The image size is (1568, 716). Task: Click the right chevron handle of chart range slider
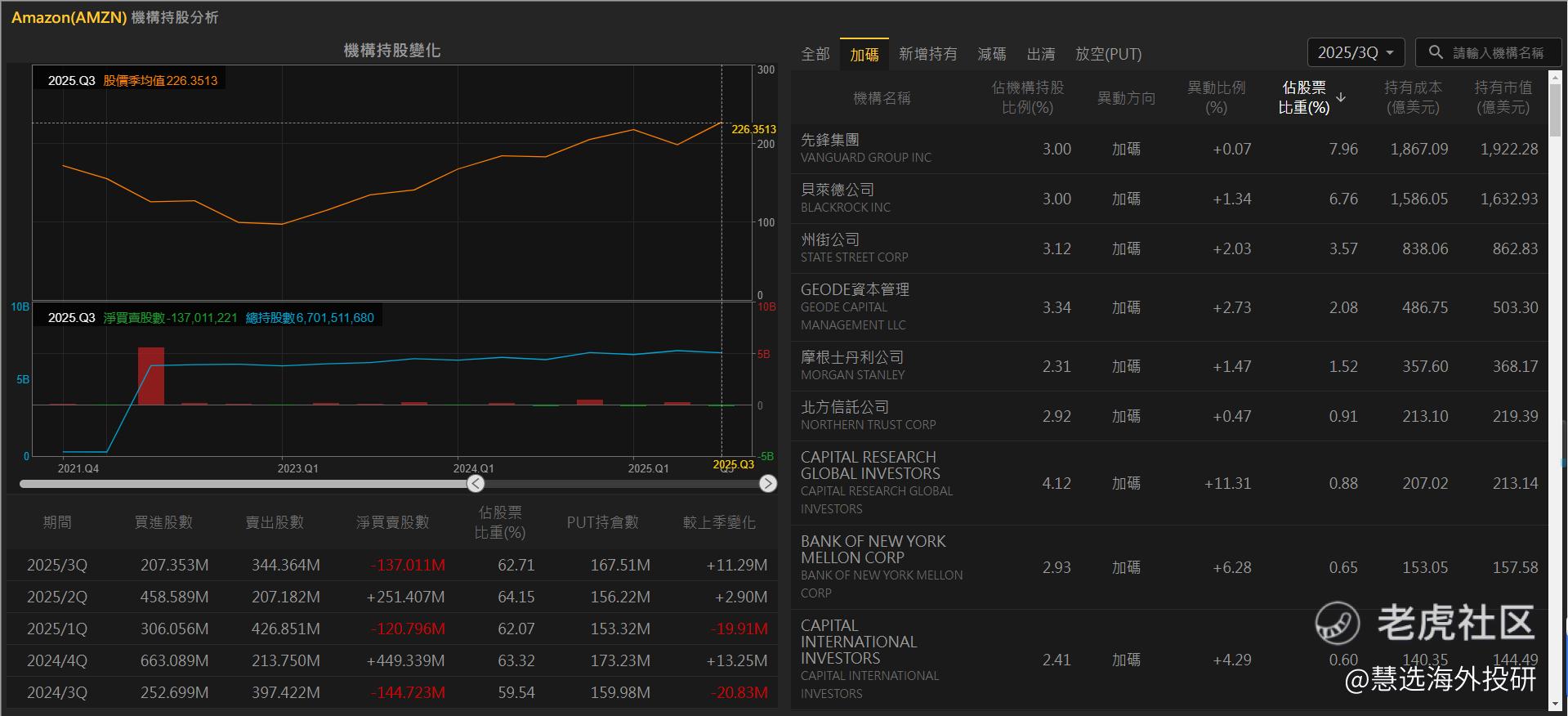(767, 484)
